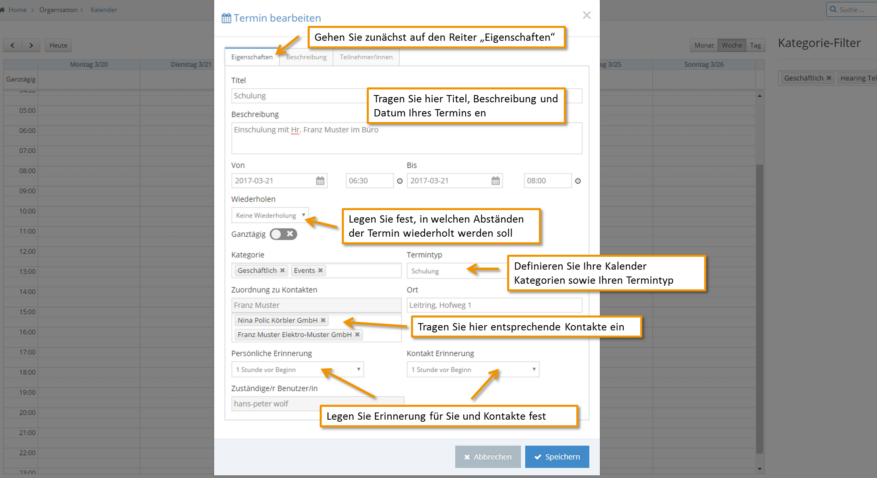Open the Bis date calendar picker icon
The height and width of the screenshot is (478, 877).
point(496,181)
